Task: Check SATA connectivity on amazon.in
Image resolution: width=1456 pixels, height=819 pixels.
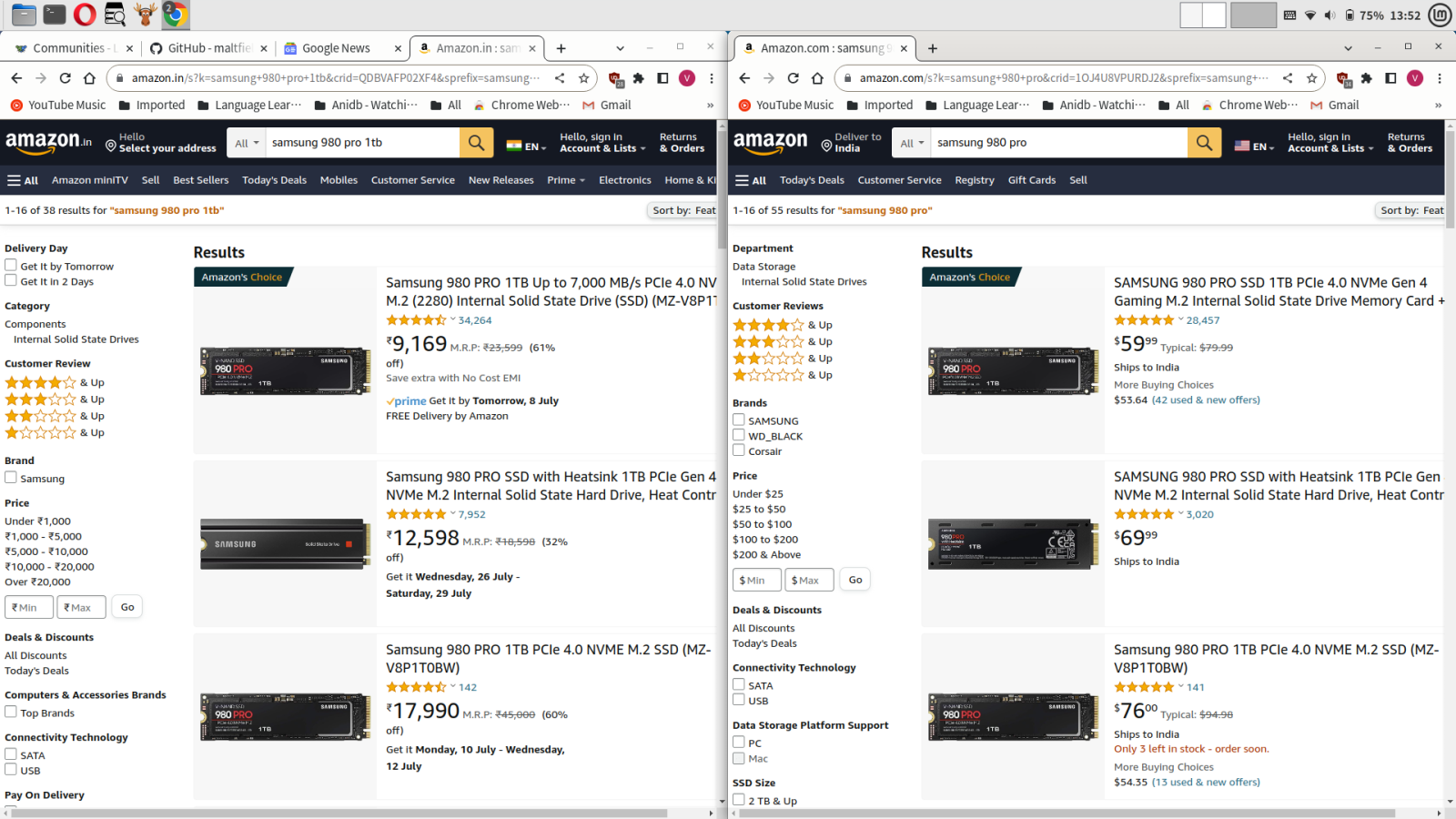Action: [11, 754]
